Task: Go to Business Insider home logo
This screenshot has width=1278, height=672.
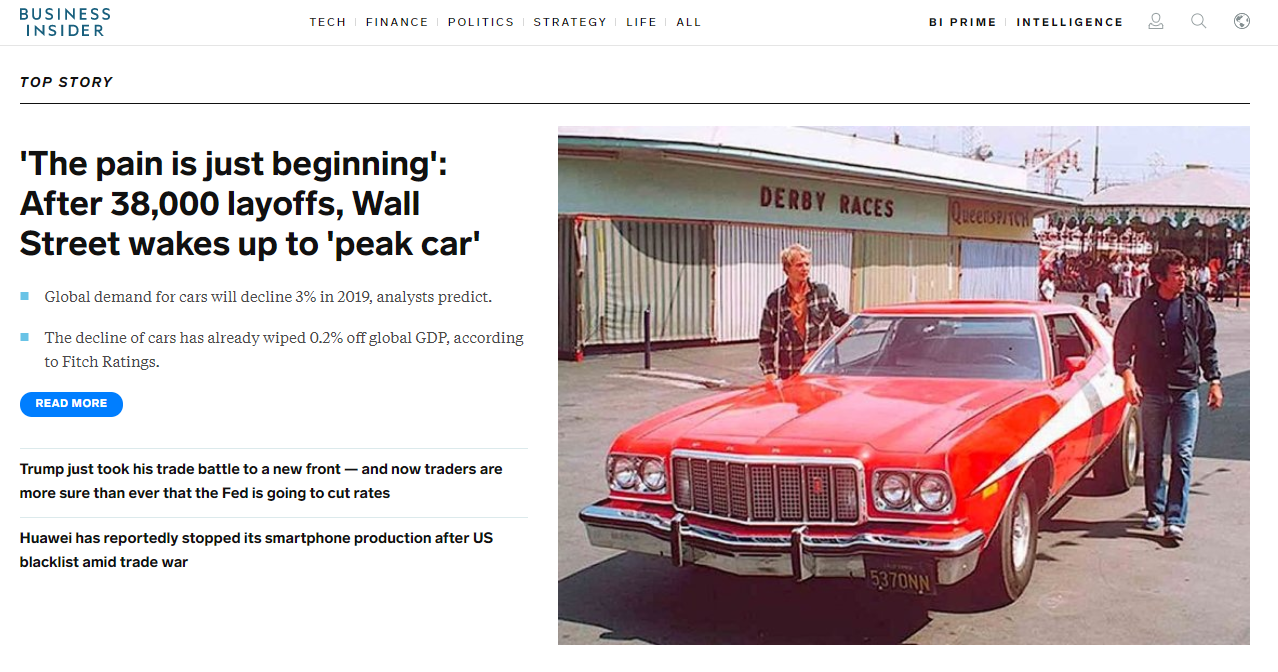Action: (65, 22)
